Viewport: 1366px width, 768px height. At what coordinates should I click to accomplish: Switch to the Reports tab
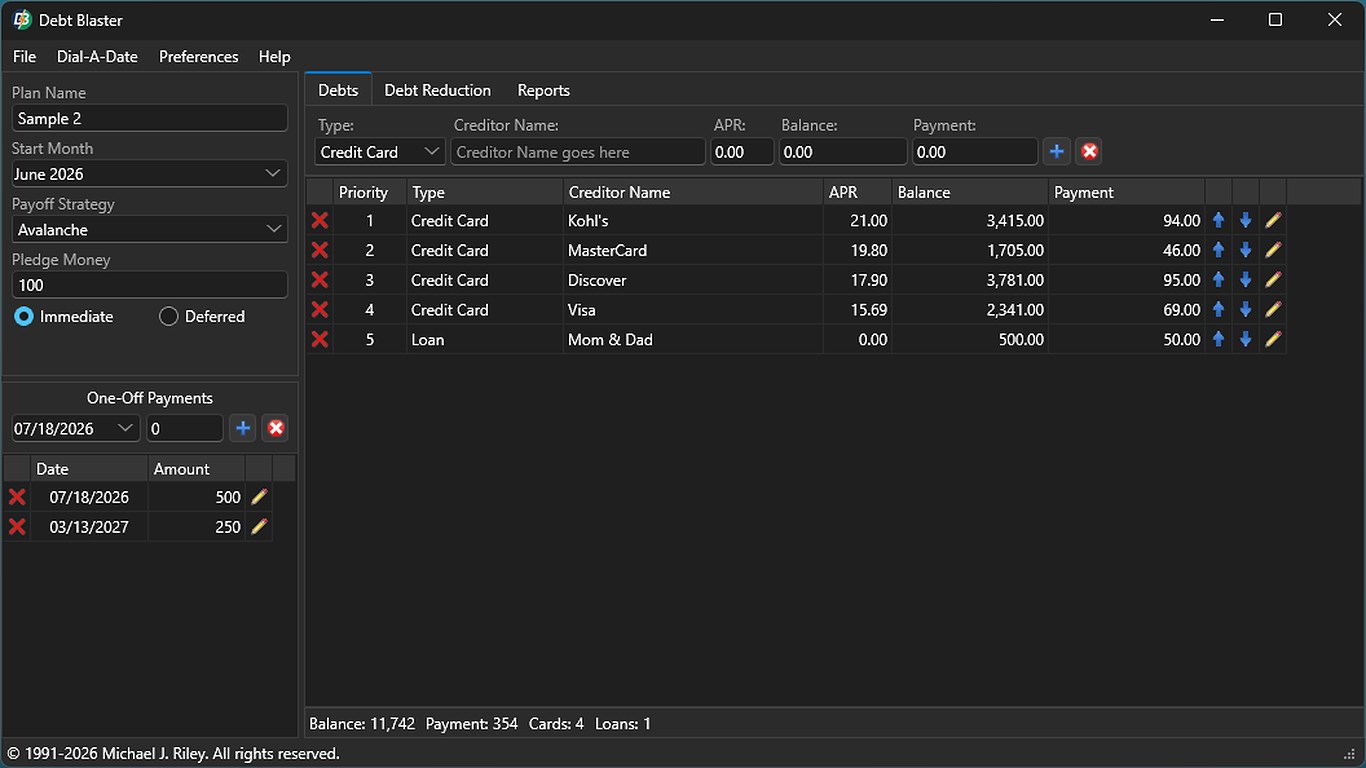544,90
